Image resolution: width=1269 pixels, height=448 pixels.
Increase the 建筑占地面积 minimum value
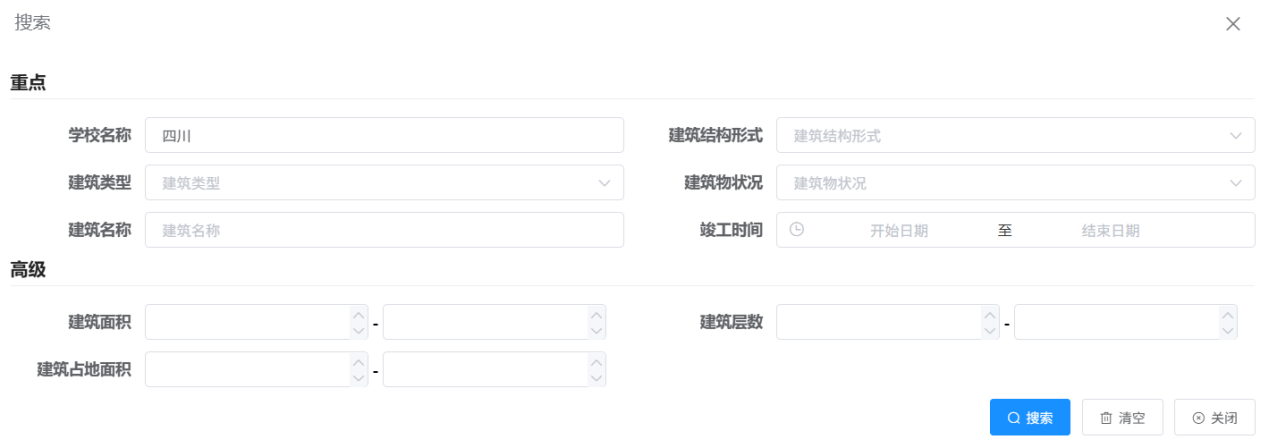coord(359,361)
